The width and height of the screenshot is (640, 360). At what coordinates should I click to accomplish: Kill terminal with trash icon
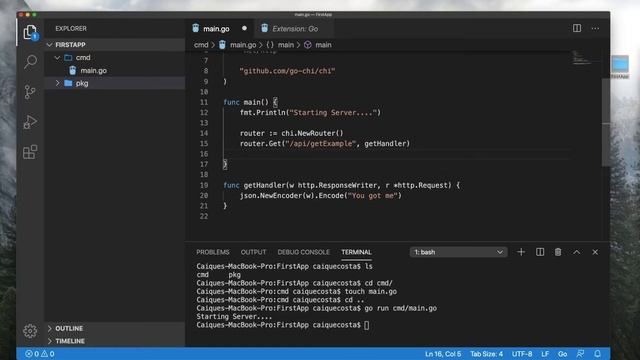click(x=558, y=252)
